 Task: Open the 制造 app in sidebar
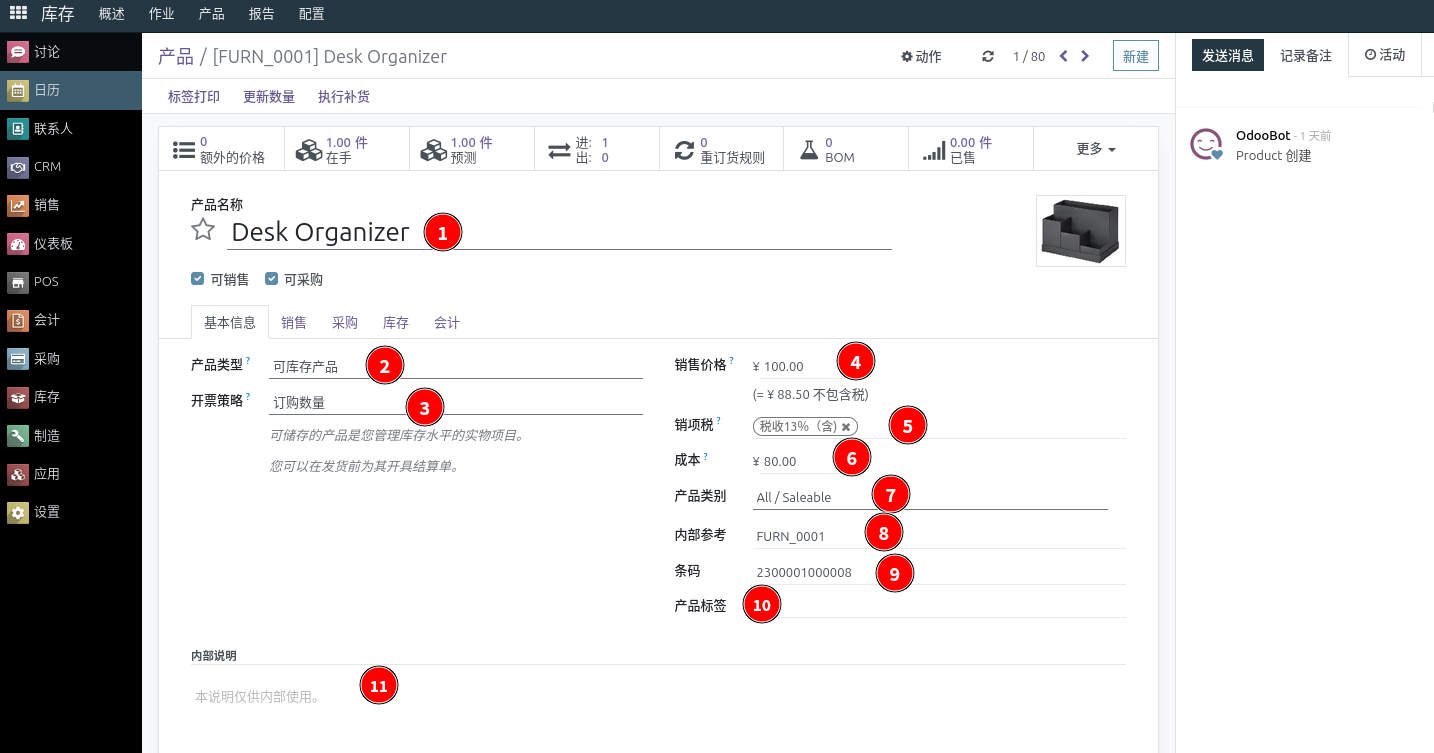pos(70,436)
